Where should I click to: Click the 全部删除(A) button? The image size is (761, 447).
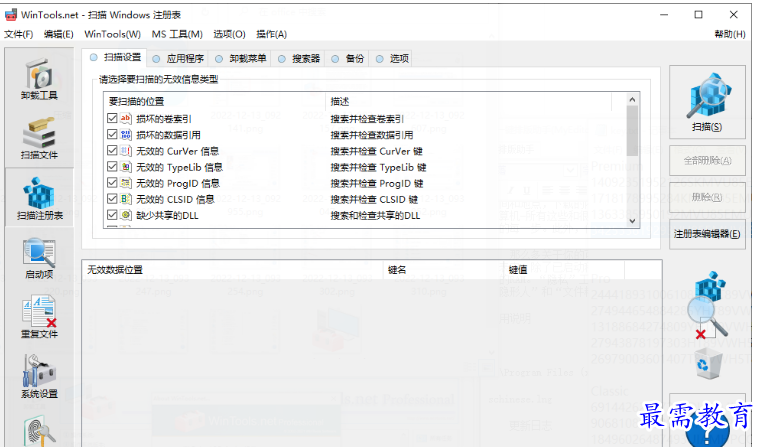coord(707,161)
